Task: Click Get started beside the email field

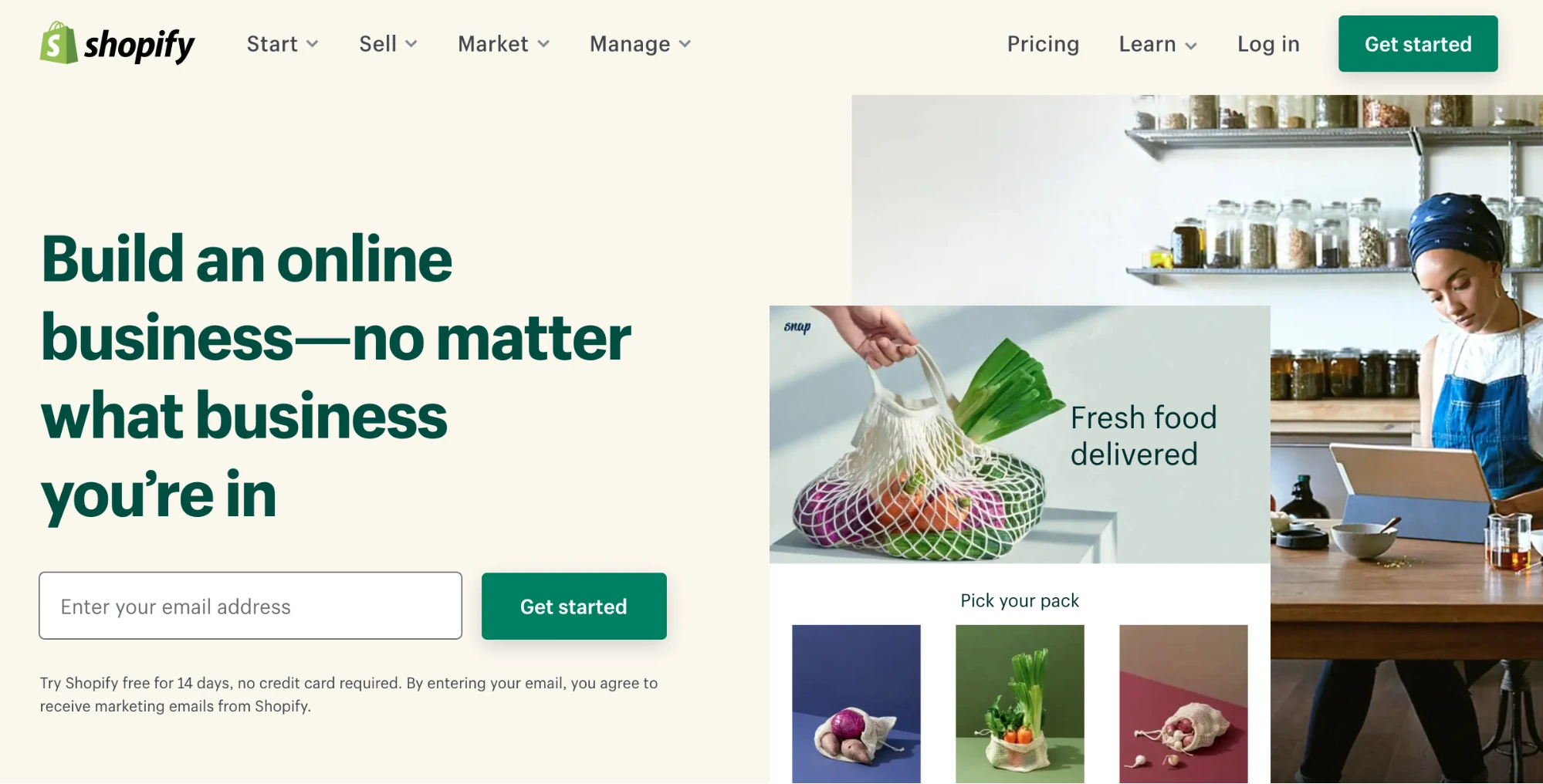Action: pyautogui.click(x=574, y=606)
